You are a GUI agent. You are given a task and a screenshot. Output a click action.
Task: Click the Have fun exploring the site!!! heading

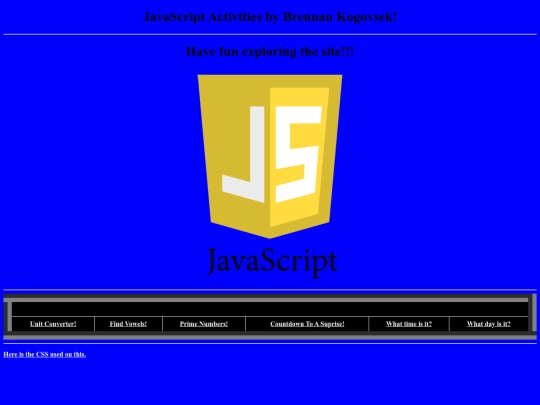click(x=270, y=51)
